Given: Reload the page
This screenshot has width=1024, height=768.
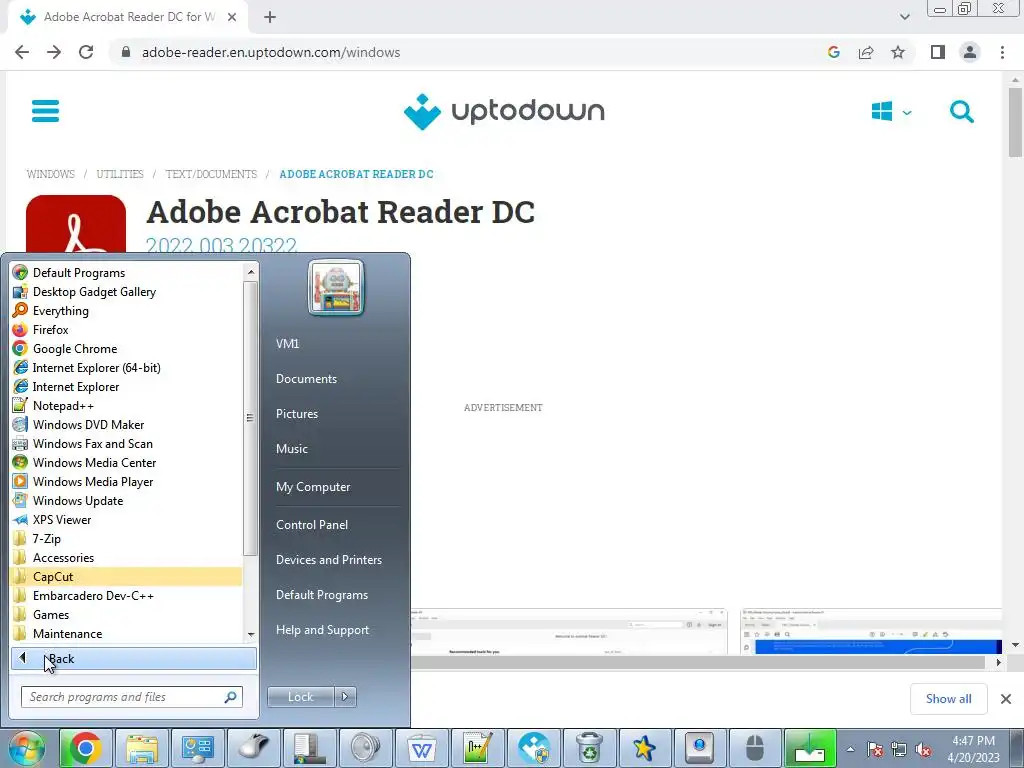Looking at the screenshot, I should point(86,52).
